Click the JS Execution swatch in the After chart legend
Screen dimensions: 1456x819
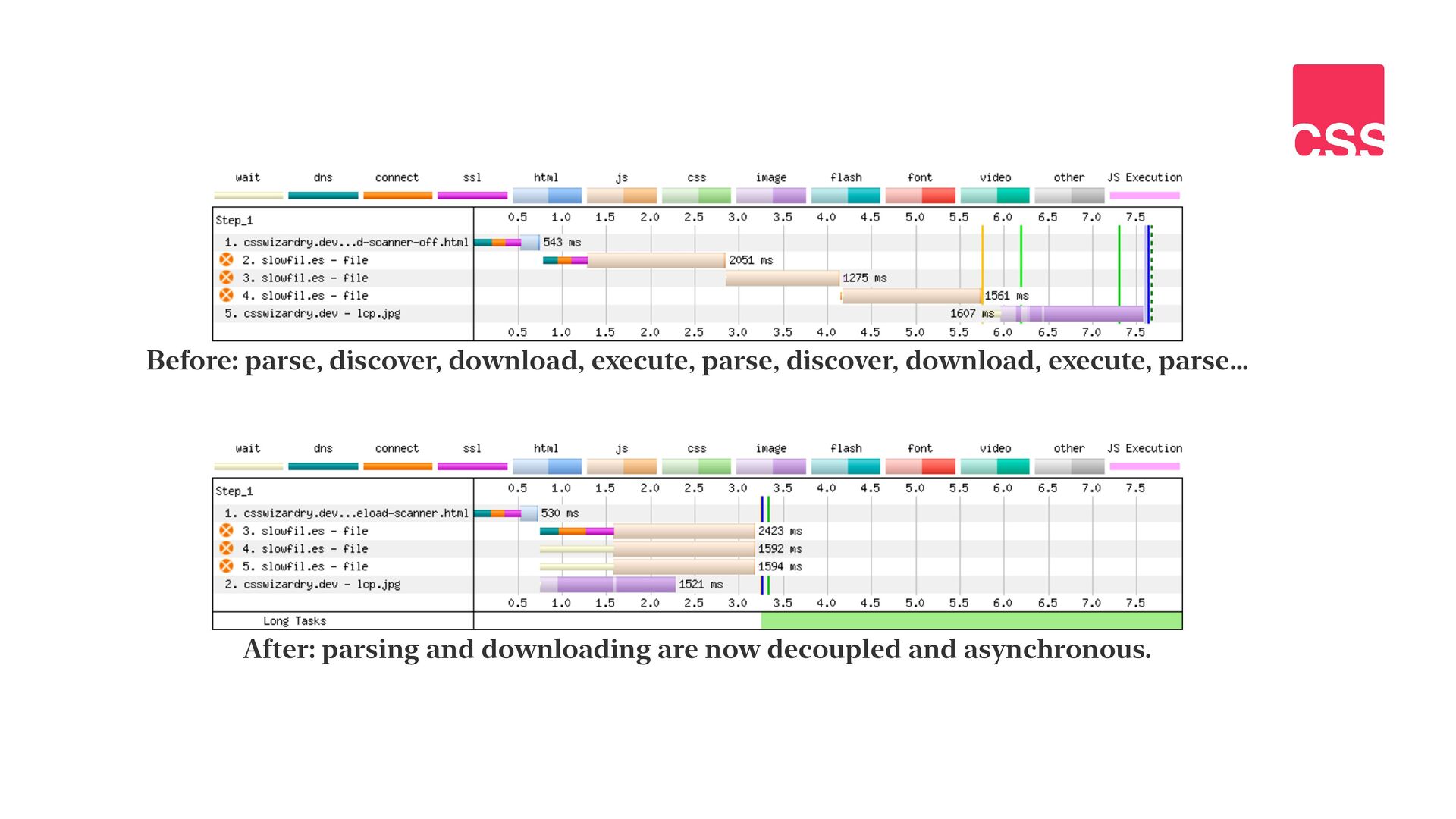click(1144, 466)
